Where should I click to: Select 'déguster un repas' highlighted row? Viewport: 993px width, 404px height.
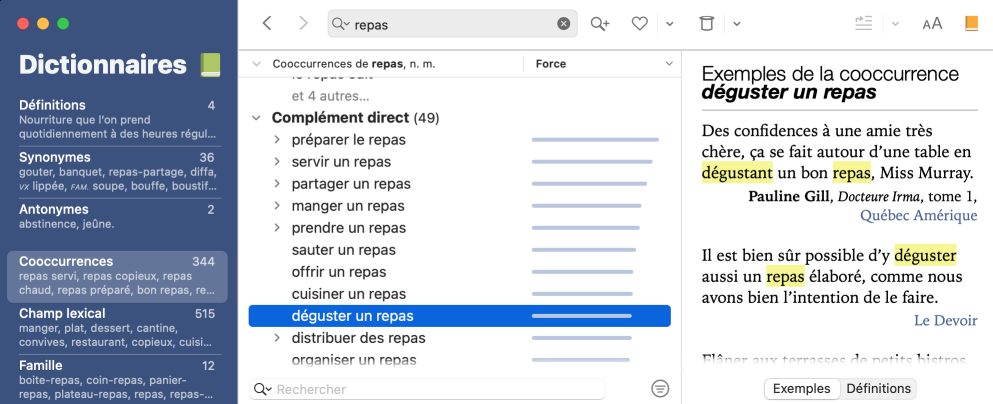point(460,316)
